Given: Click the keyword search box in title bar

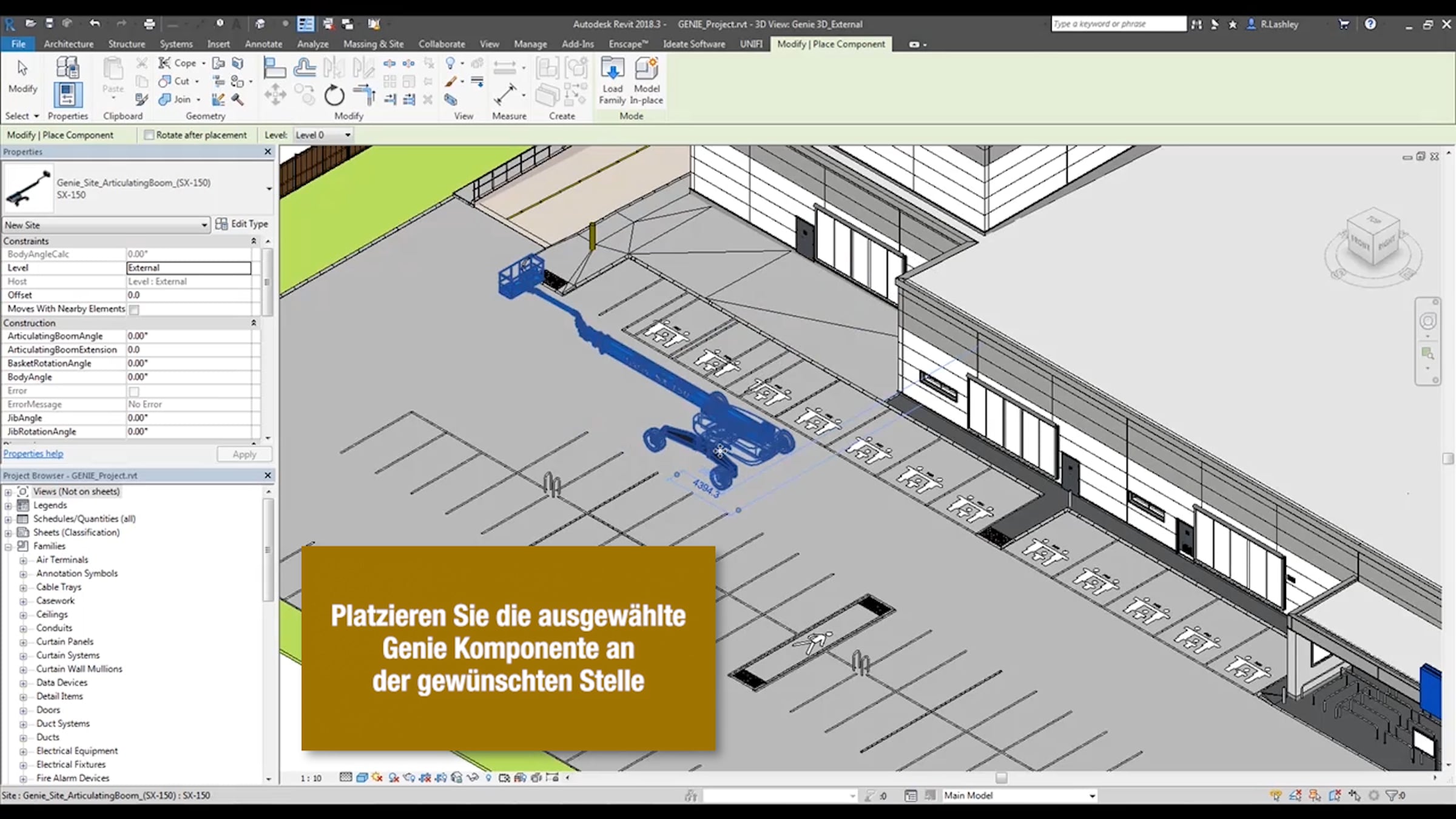Looking at the screenshot, I should (1119, 24).
